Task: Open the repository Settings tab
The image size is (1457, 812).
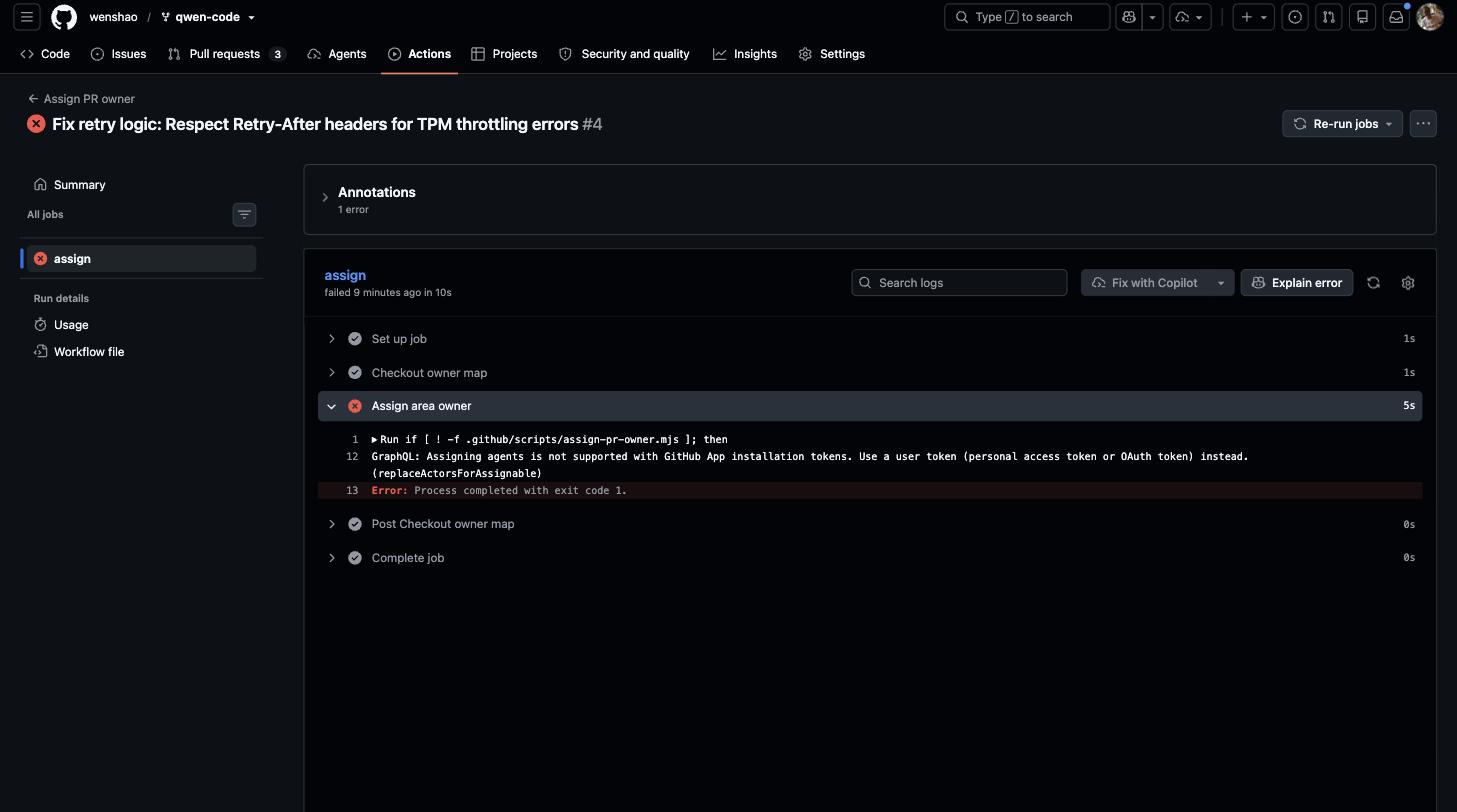Action: click(832, 54)
